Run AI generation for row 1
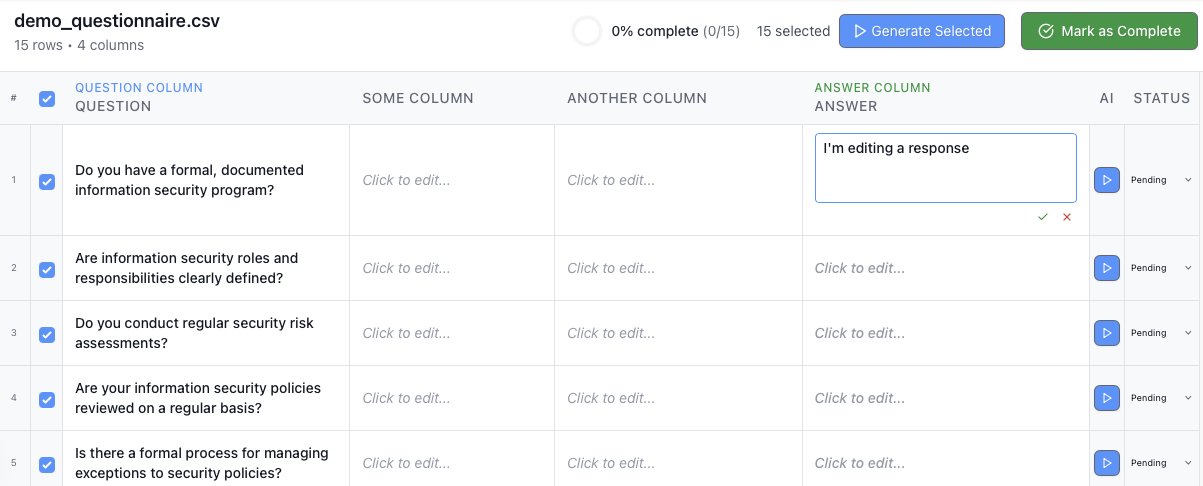The width and height of the screenshot is (1203, 486). point(1106,180)
